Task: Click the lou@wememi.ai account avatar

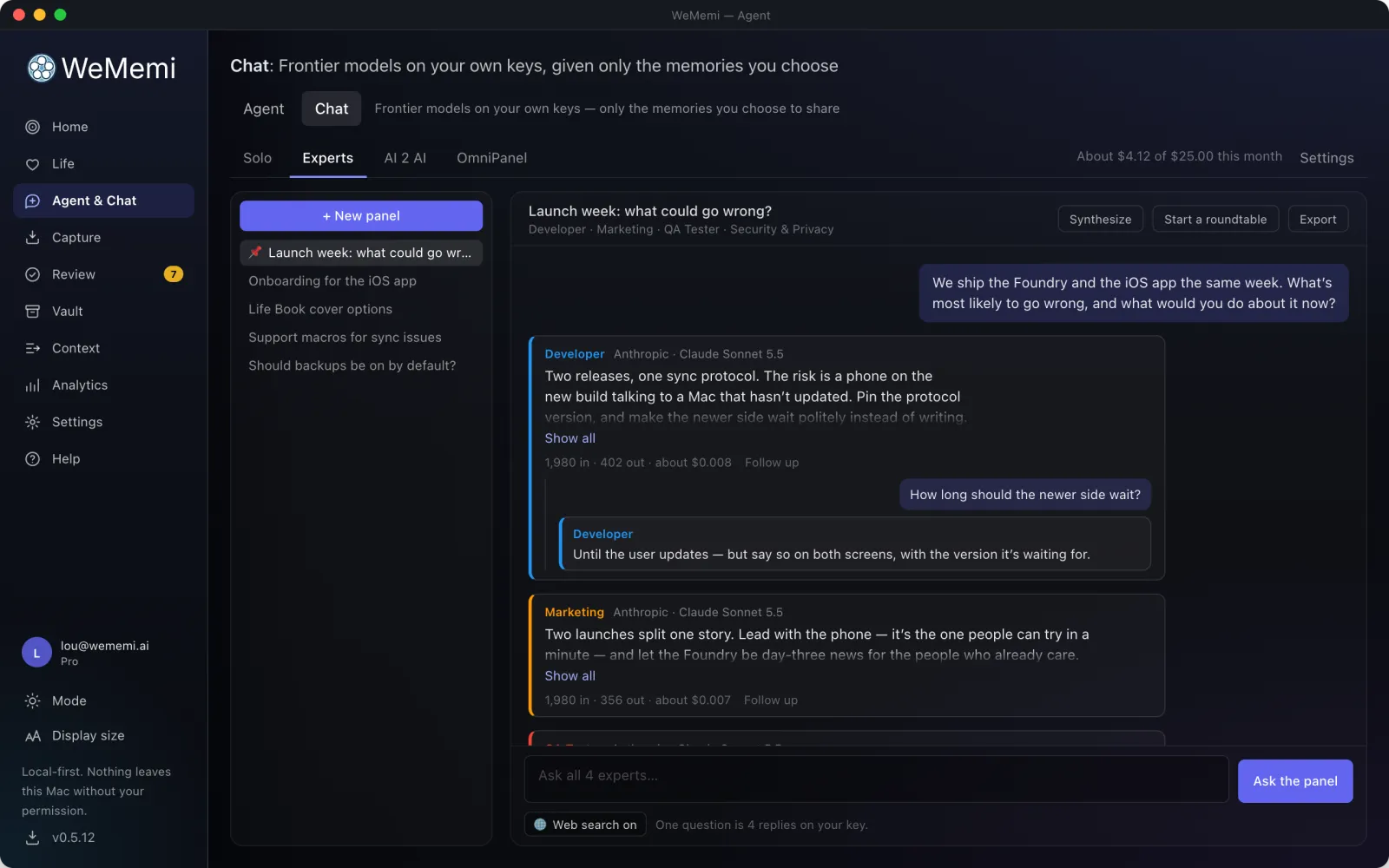Action: (x=36, y=653)
